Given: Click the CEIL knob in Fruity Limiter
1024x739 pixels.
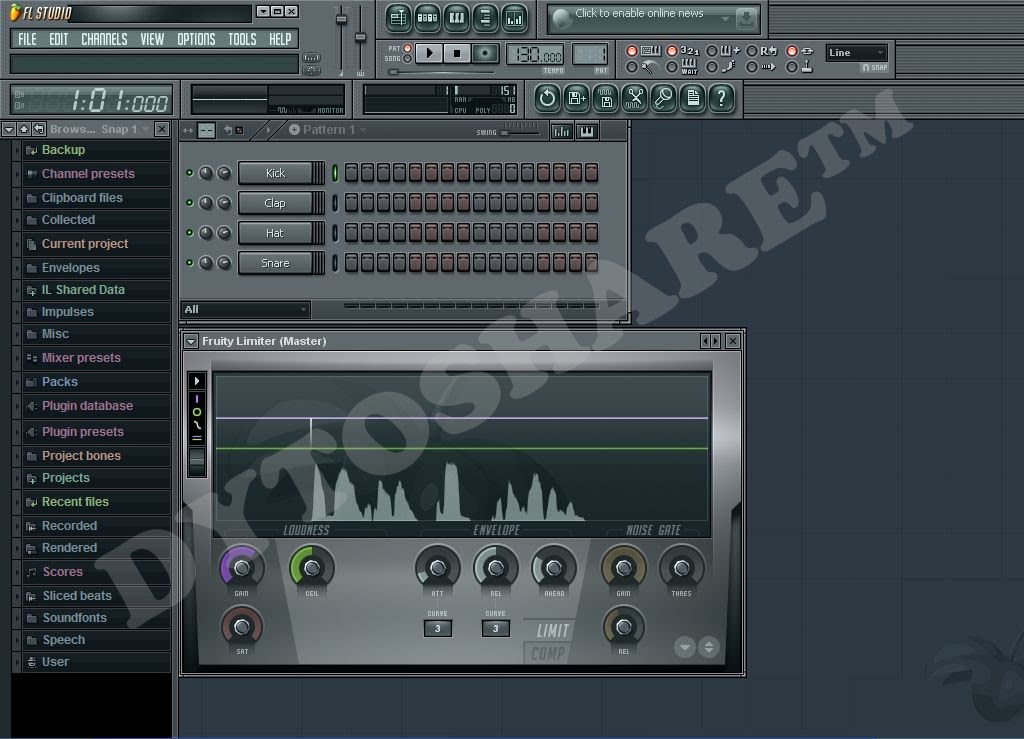Looking at the screenshot, I should 312,567.
